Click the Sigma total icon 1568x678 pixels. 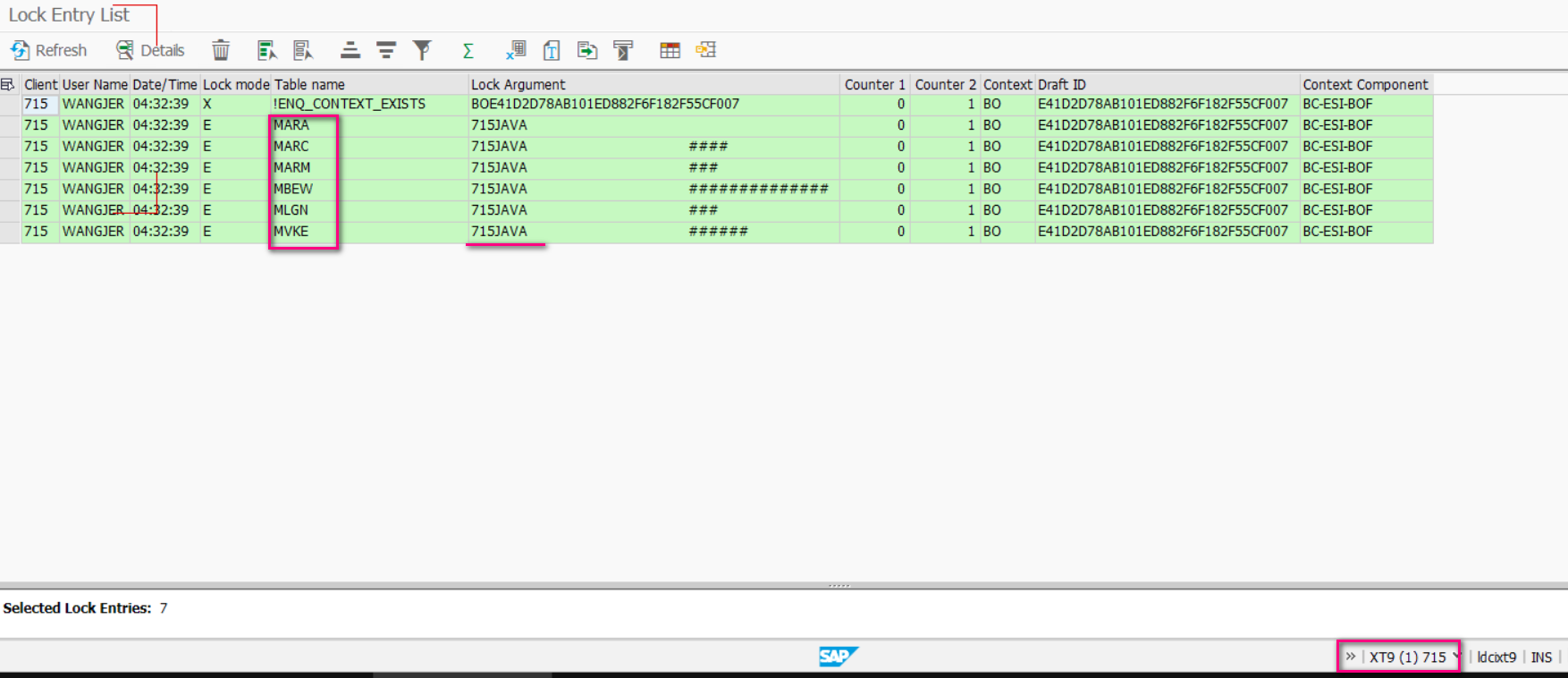click(x=468, y=50)
